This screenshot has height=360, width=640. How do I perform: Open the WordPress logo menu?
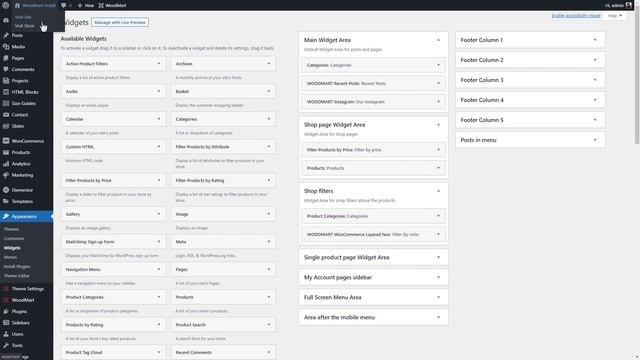(x=5, y=5)
